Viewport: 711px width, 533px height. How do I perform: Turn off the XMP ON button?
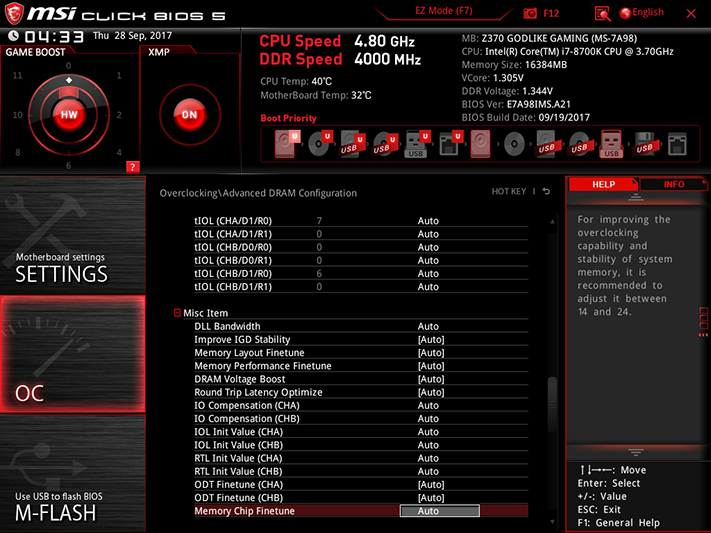point(190,115)
